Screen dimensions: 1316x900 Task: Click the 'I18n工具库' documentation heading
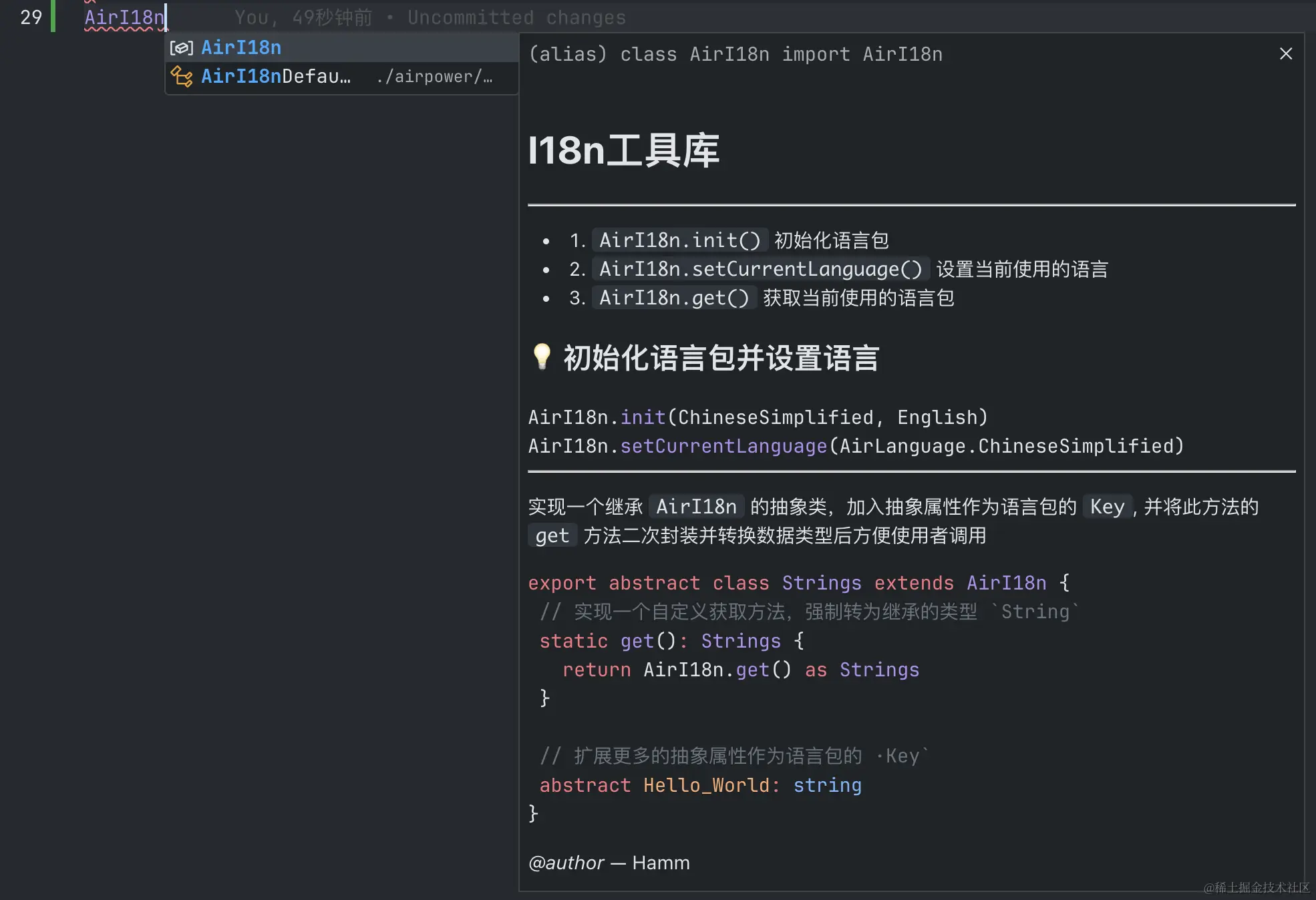point(623,150)
